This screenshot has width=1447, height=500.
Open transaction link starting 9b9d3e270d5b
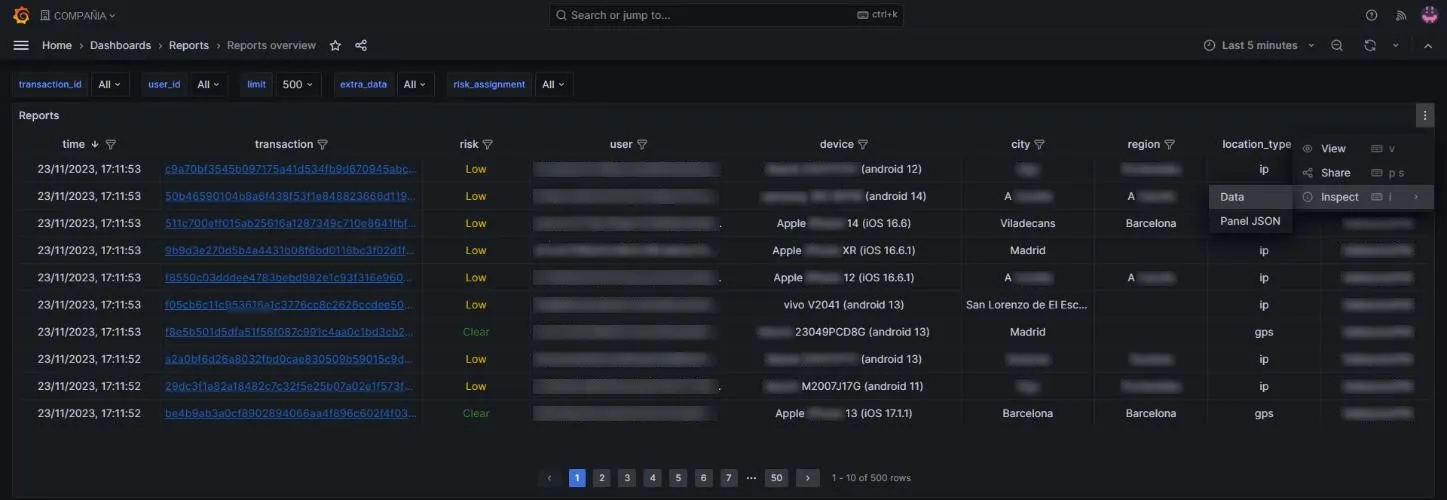click(x=290, y=250)
